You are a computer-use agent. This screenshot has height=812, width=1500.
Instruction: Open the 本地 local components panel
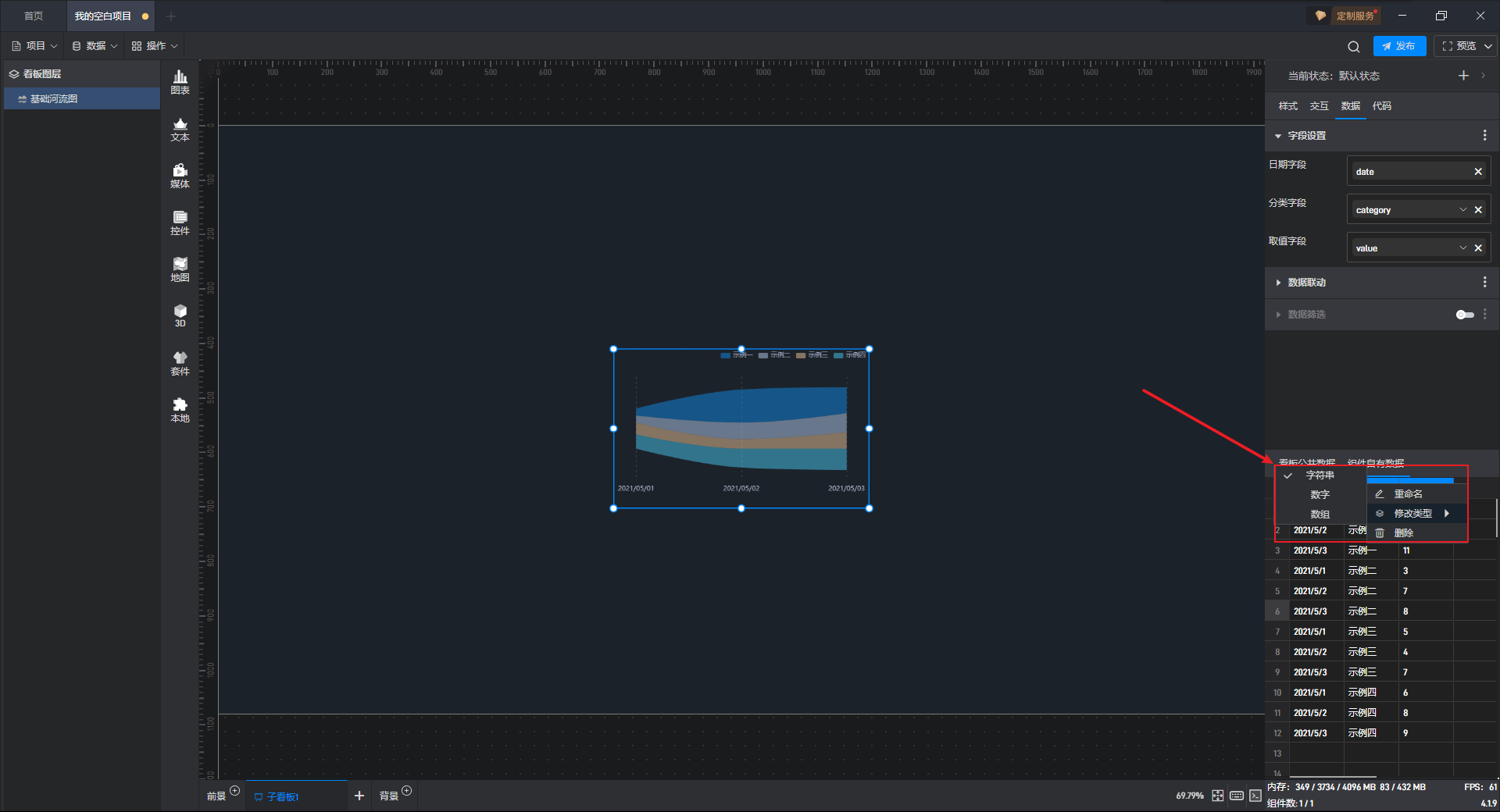point(180,410)
